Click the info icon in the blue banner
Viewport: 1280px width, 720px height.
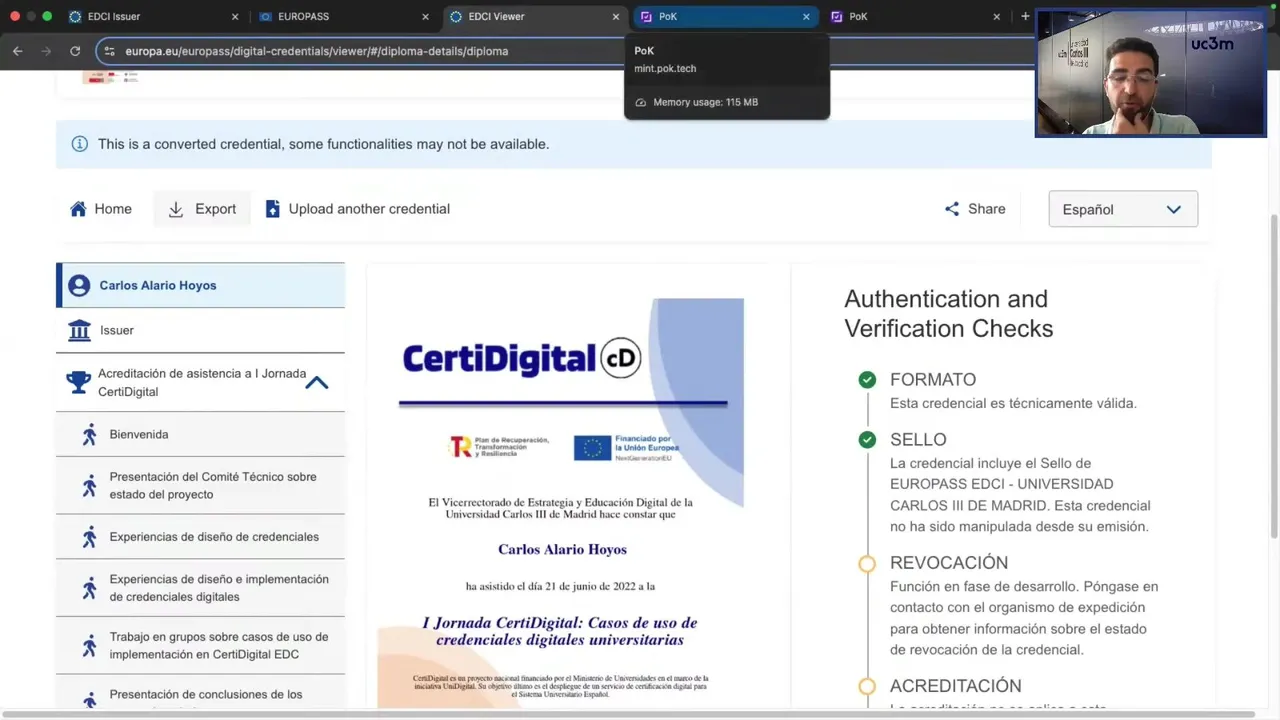79,144
